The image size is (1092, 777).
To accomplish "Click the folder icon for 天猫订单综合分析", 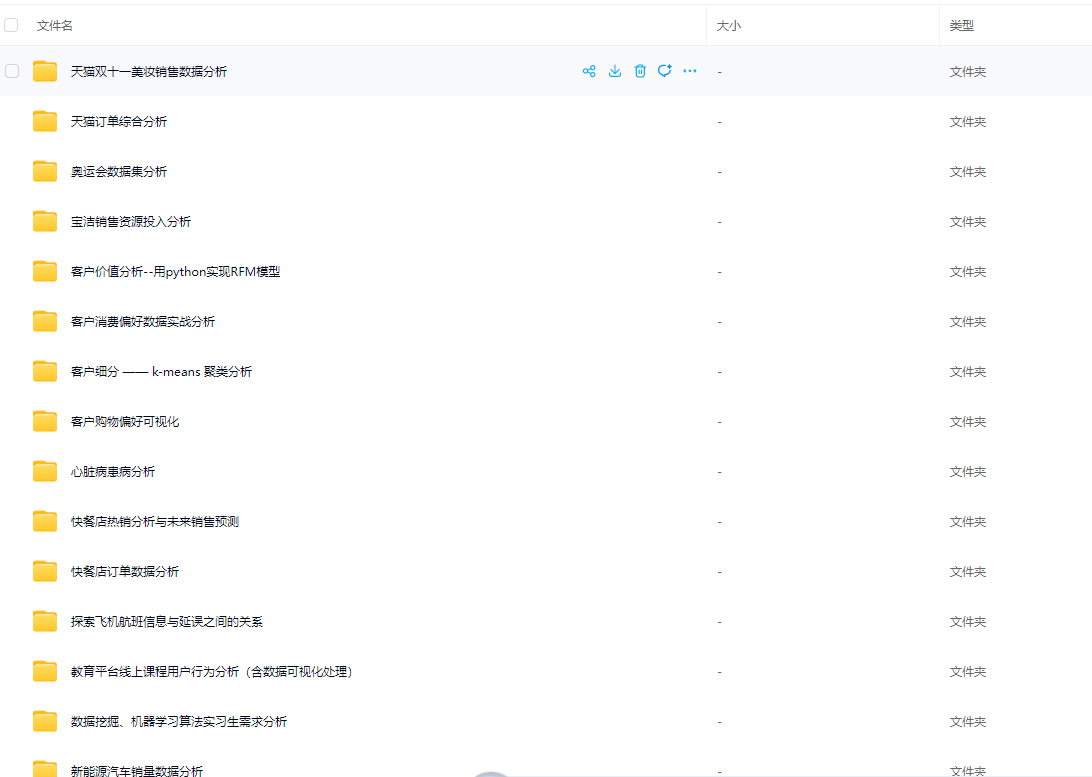I will [x=45, y=121].
